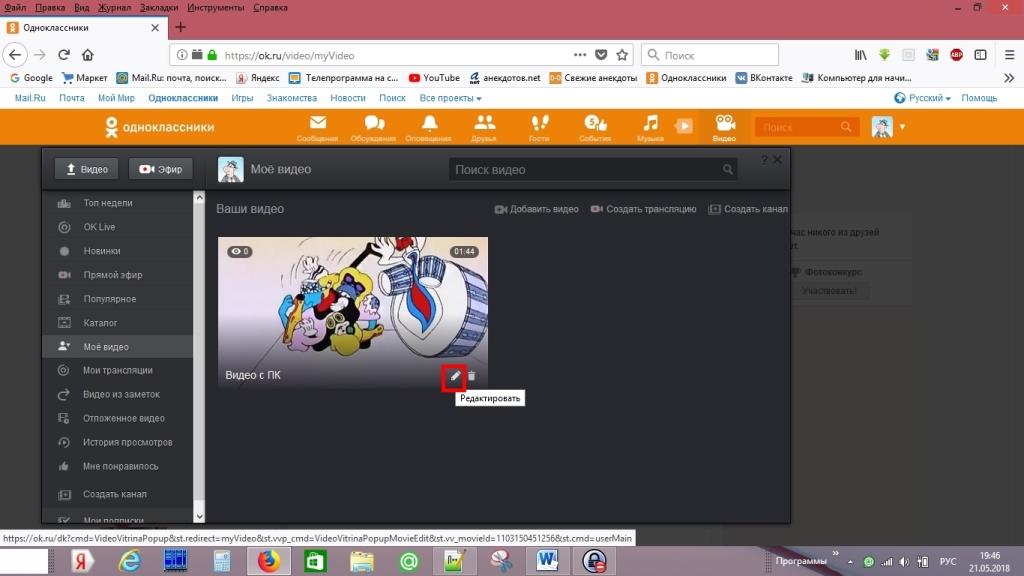Open the Видео с ПК video thumbnail
This screenshot has width=1024, height=576.
coord(353,312)
